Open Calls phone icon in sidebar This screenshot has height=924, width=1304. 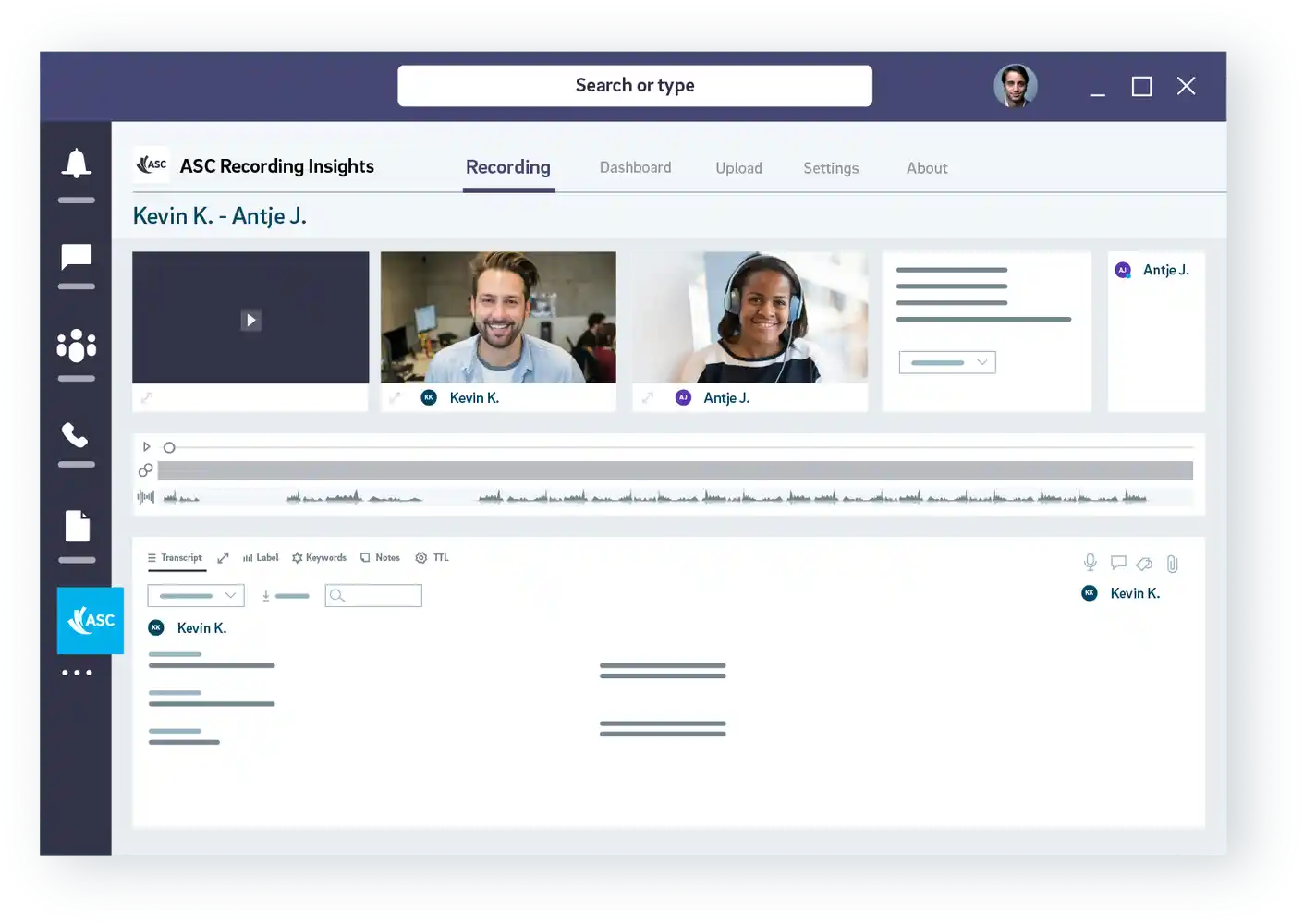click(75, 435)
